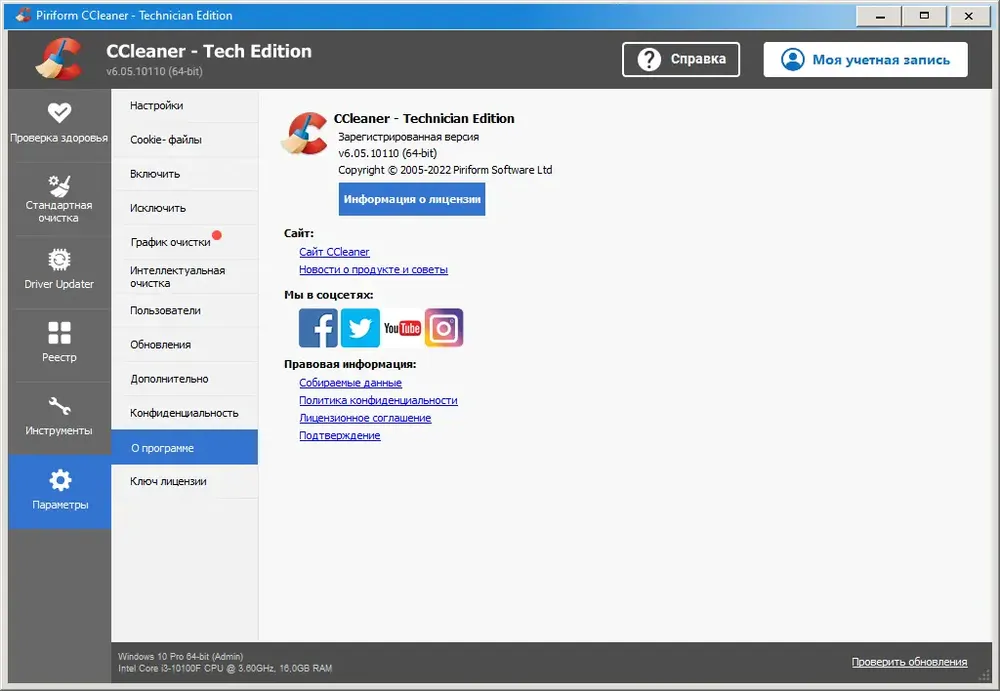Click Информация о лицензии button
The image size is (1000, 691).
[x=412, y=199]
